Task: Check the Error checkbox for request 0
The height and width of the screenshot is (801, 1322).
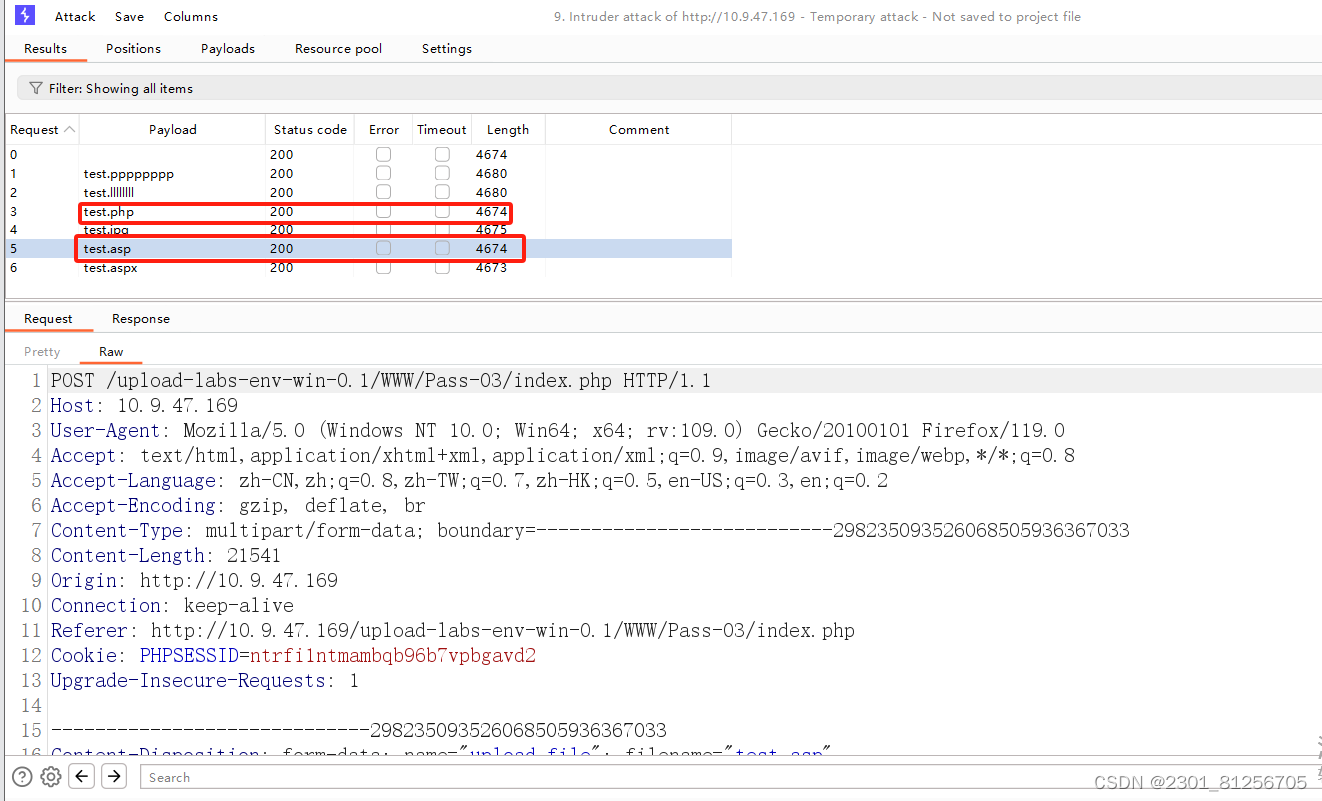Action: coord(383,154)
